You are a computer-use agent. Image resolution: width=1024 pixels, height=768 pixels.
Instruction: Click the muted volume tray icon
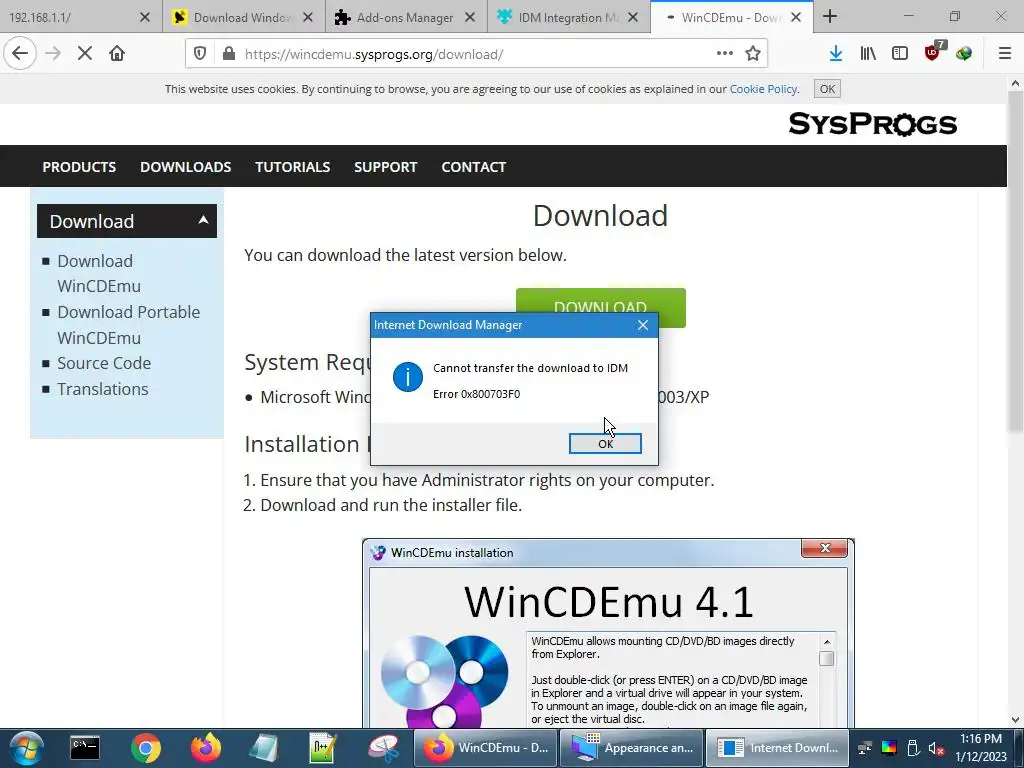point(936,748)
